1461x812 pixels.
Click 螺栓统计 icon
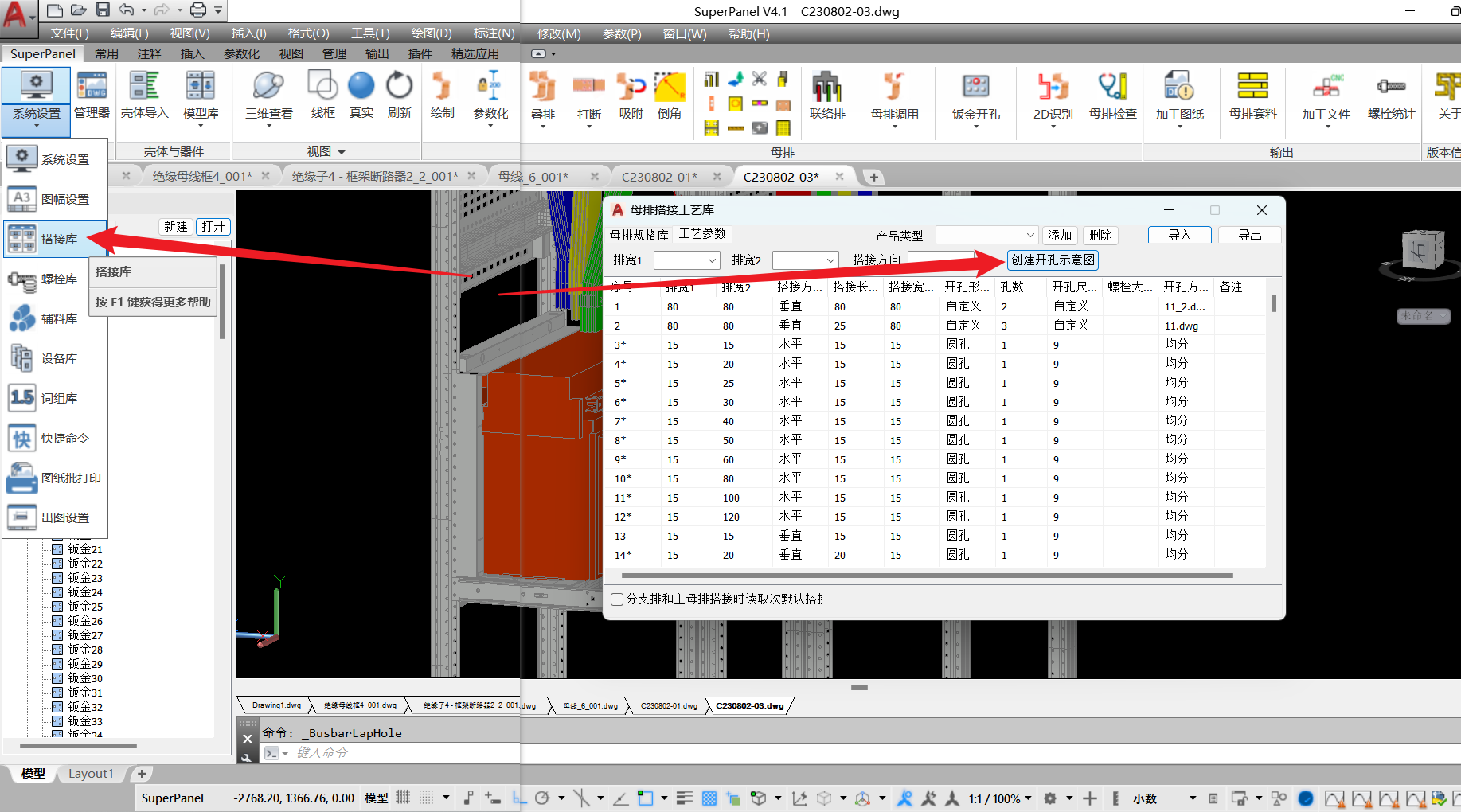click(x=1391, y=96)
